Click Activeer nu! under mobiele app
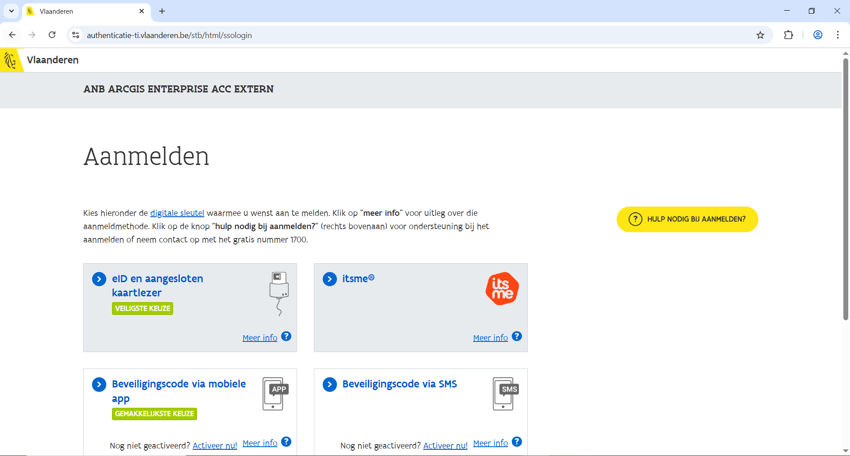This screenshot has width=850, height=456. 215,445
